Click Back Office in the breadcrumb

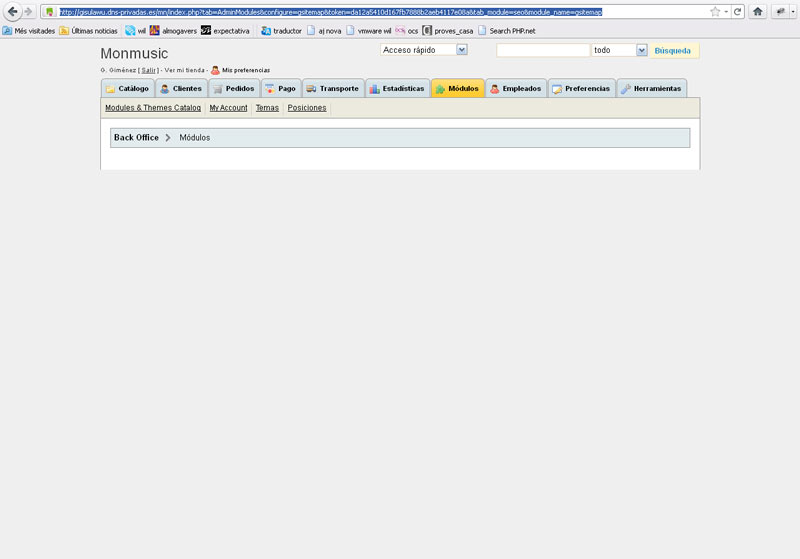(x=136, y=138)
